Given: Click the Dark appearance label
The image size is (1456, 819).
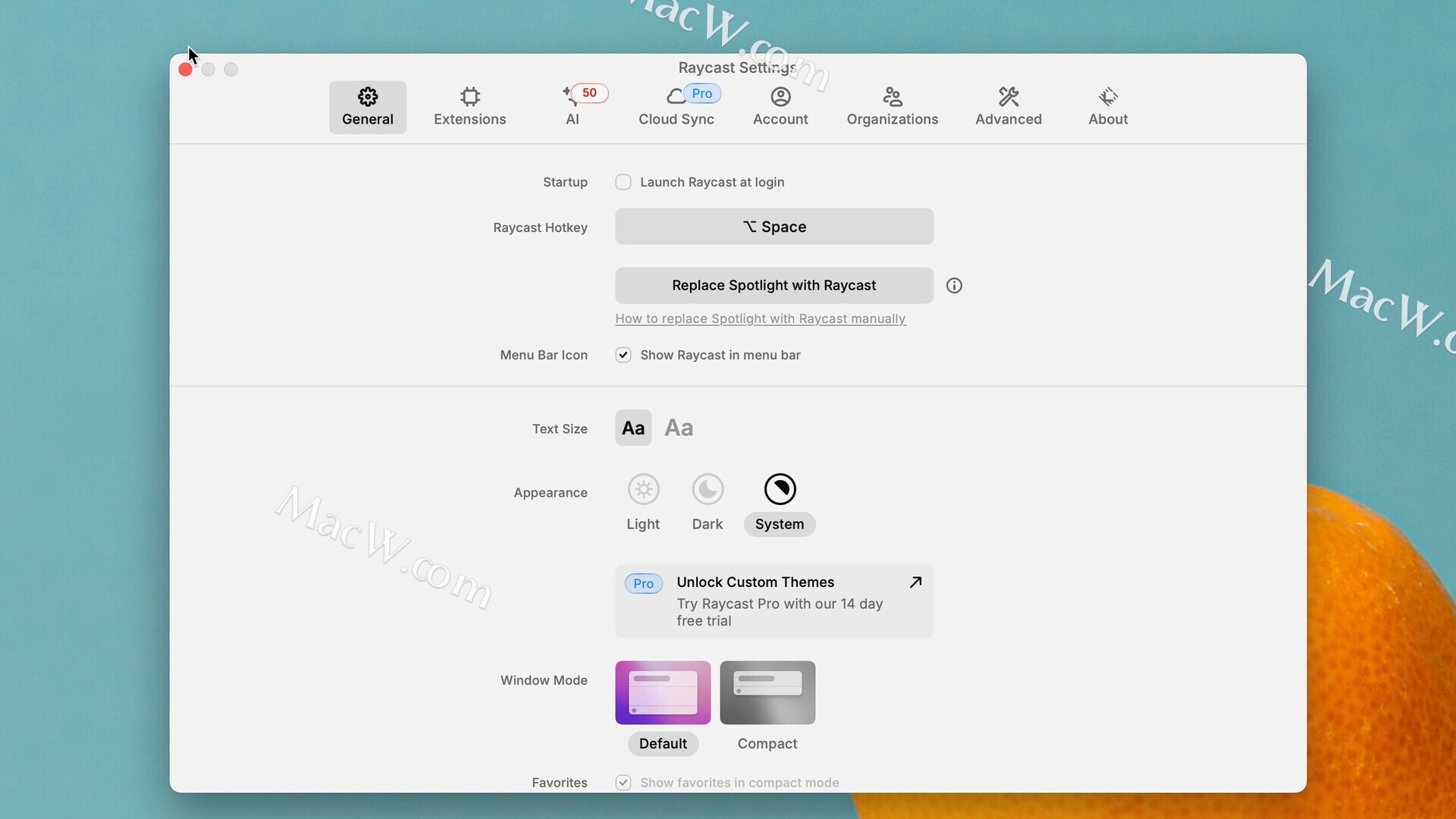Looking at the screenshot, I should (x=708, y=524).
